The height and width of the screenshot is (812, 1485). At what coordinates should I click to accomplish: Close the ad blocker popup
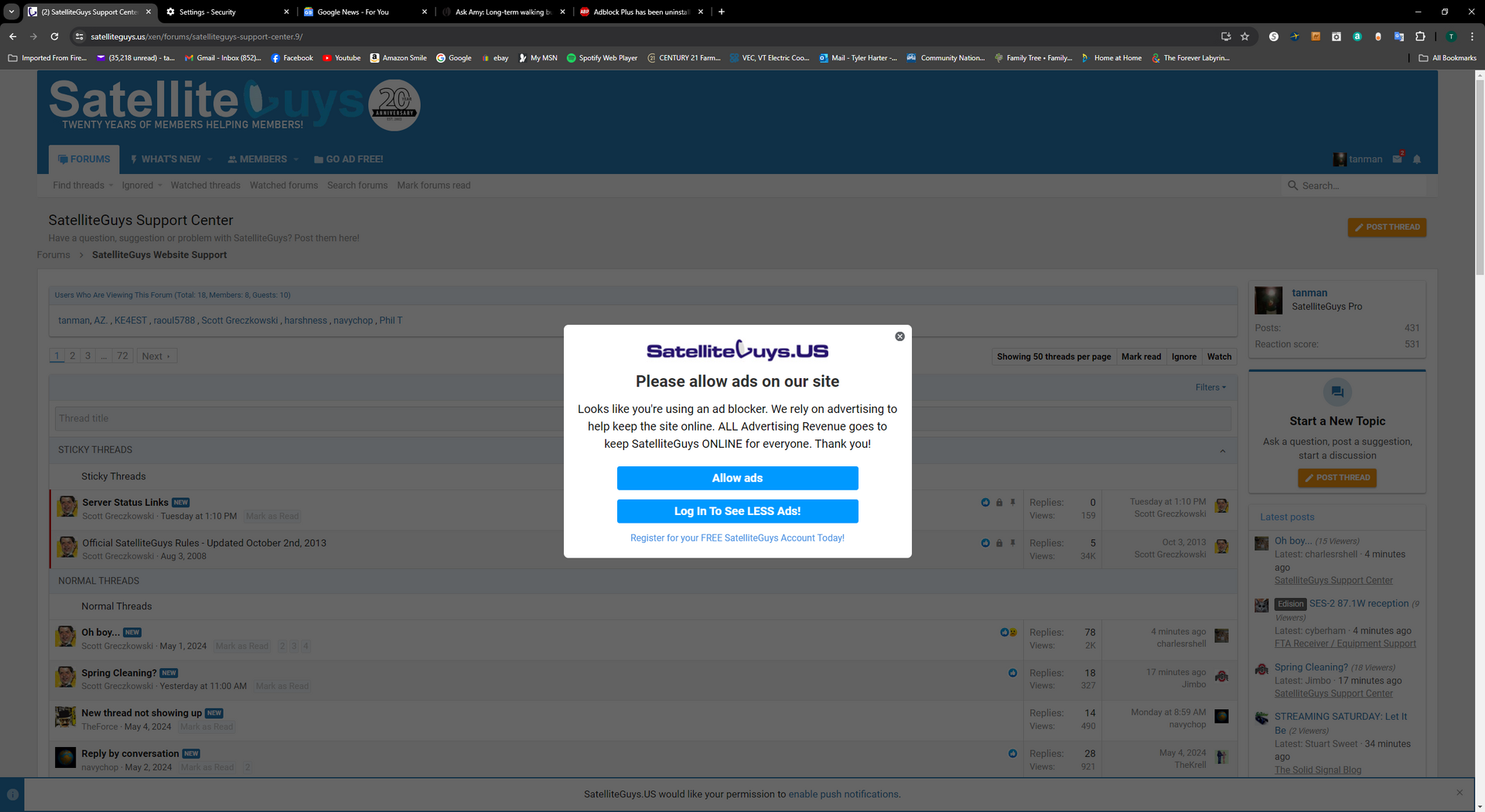click(x=900, y=336)
